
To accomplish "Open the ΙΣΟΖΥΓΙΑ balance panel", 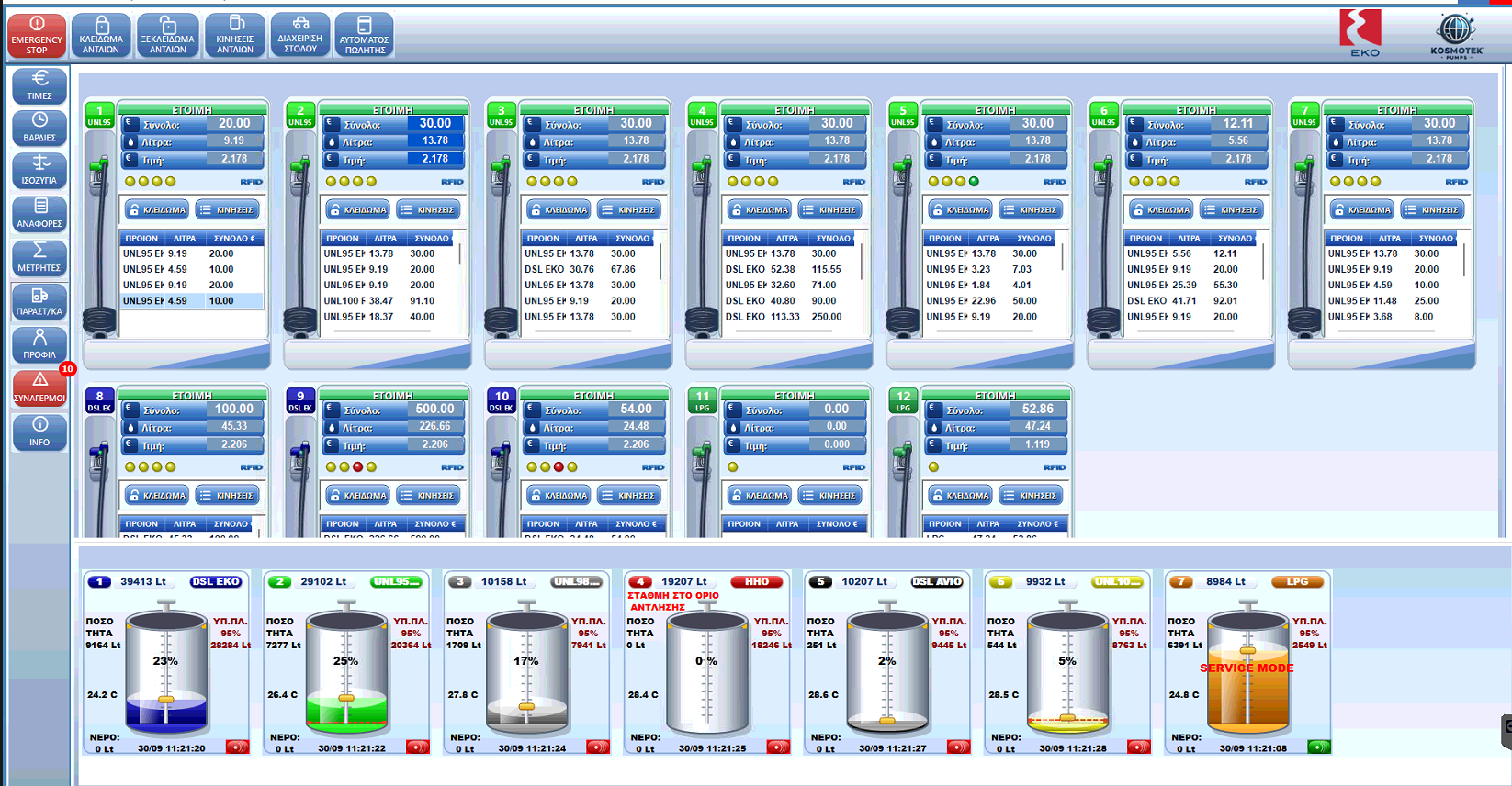I will coord(39,172).
